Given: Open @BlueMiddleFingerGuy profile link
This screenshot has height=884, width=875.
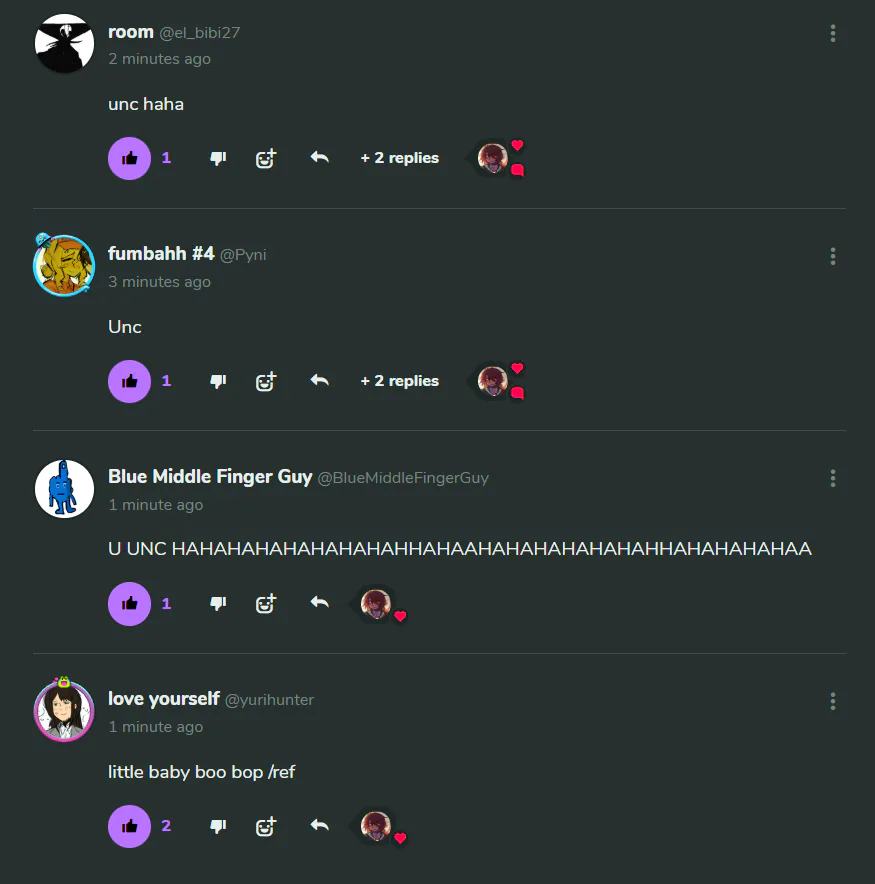Looking at the screenshot, I should click(403, 478).
